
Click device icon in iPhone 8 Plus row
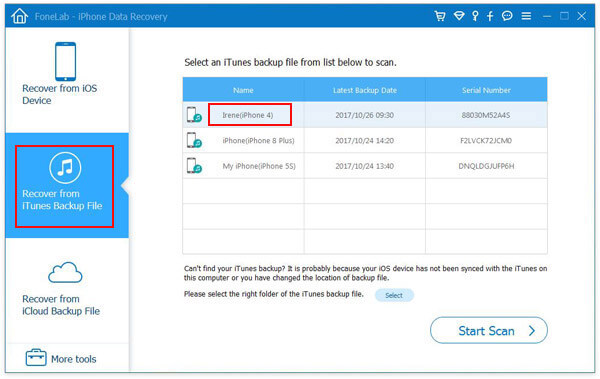[194, 140]
